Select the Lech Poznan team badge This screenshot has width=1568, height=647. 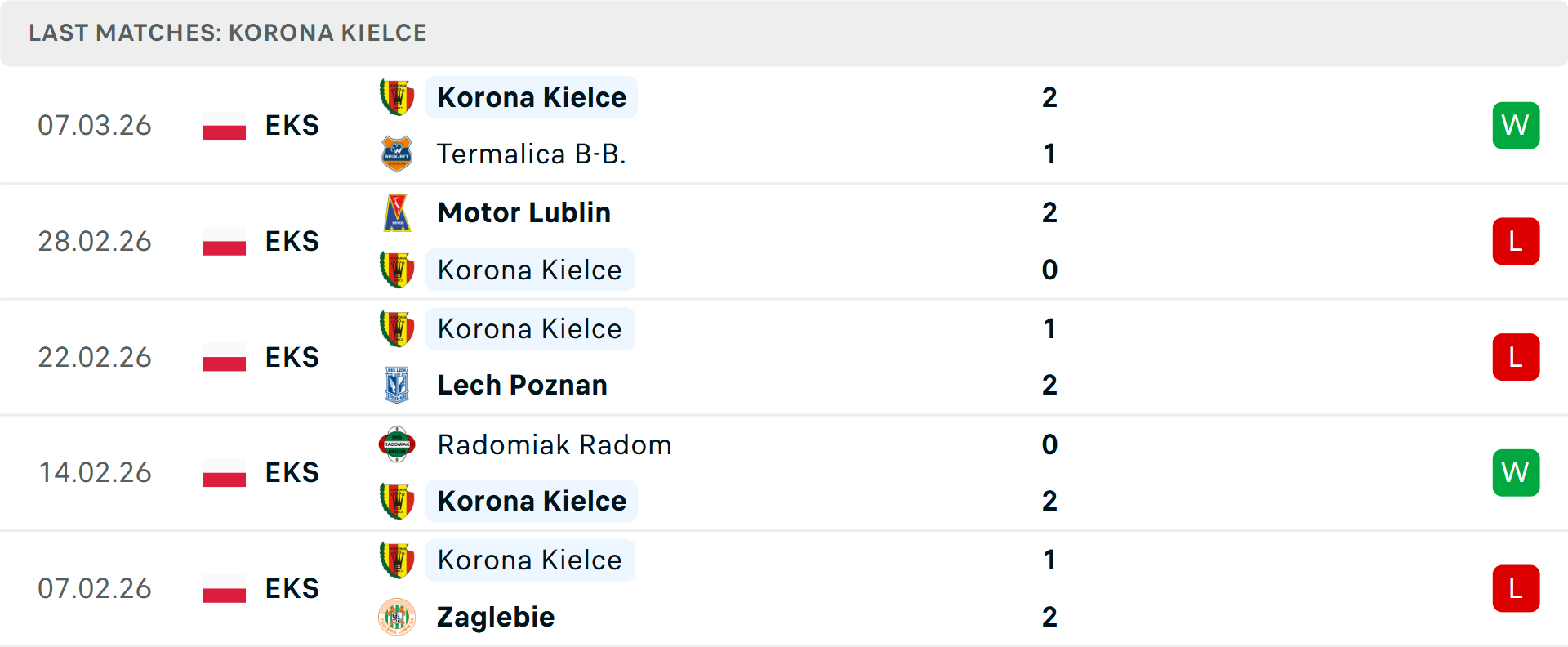click(x=397, y=384)
